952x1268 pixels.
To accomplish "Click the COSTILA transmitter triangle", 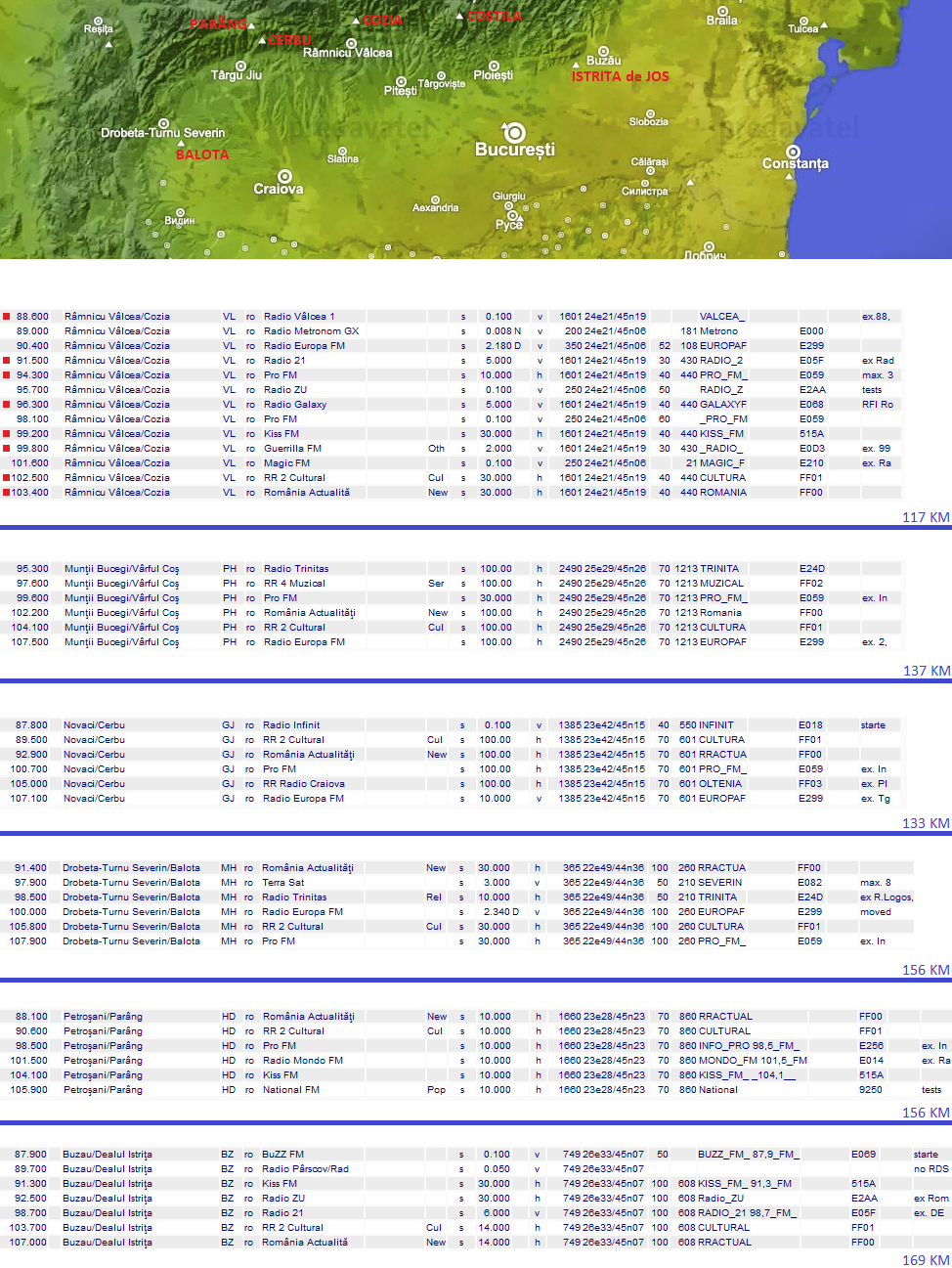I will 459,16.
